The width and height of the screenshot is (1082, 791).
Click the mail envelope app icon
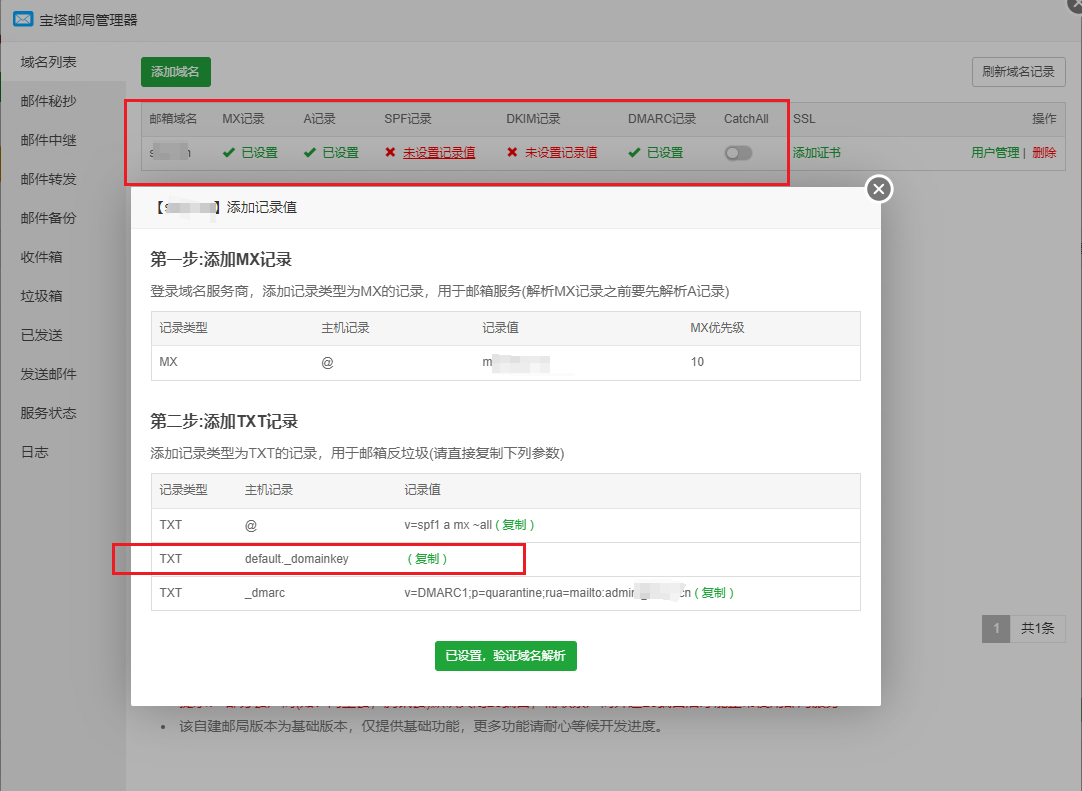pos(23,19)
